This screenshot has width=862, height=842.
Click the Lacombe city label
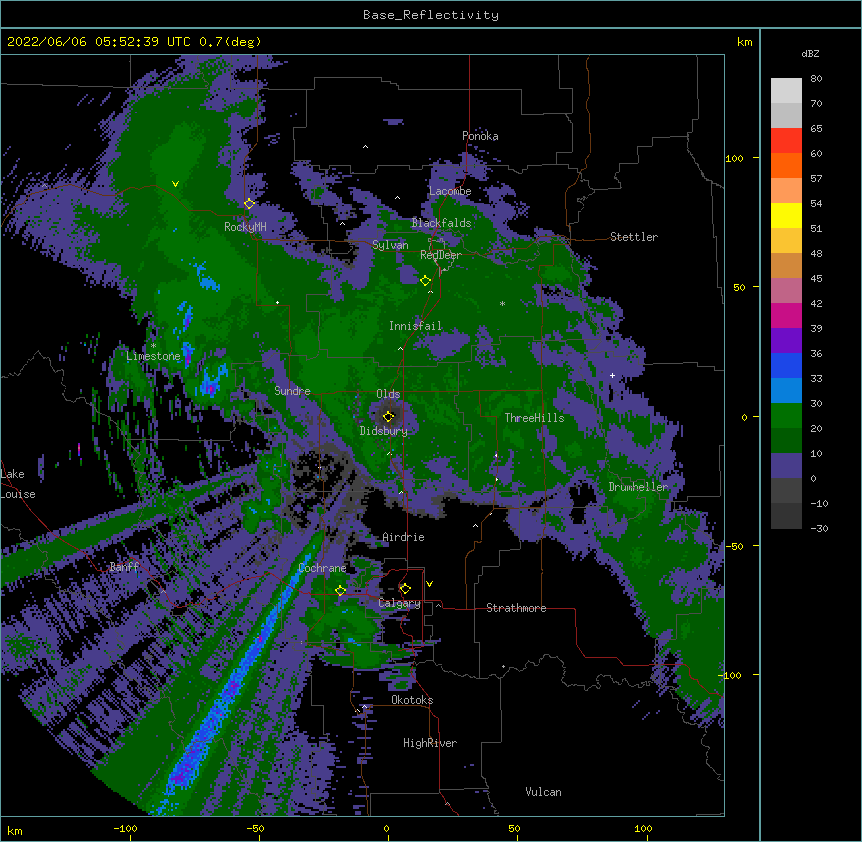coord(450,191)
